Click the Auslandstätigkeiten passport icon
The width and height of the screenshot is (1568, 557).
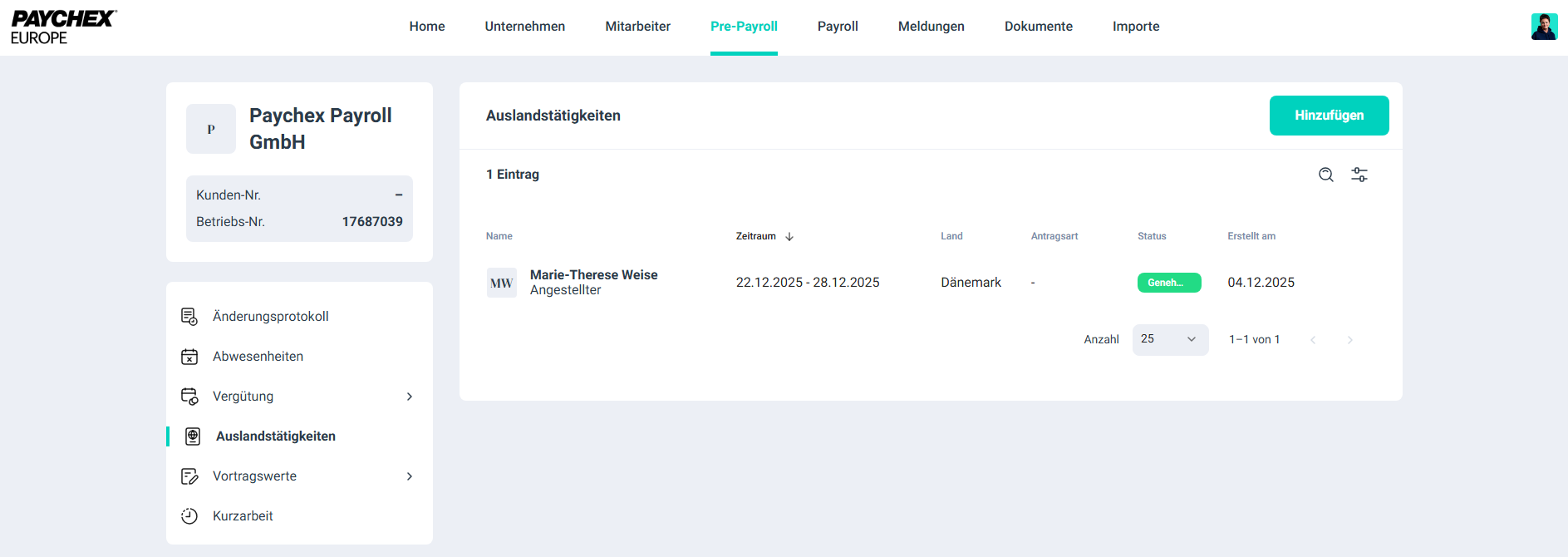pyautogui.click(x=193, y=436)
